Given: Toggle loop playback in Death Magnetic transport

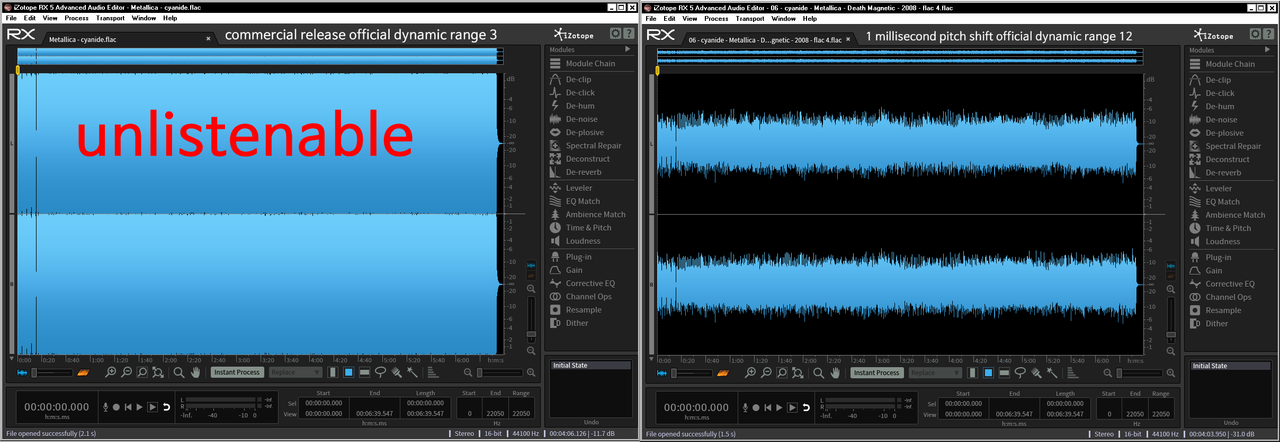Looking at the screenshot, I should coord(806,407).
